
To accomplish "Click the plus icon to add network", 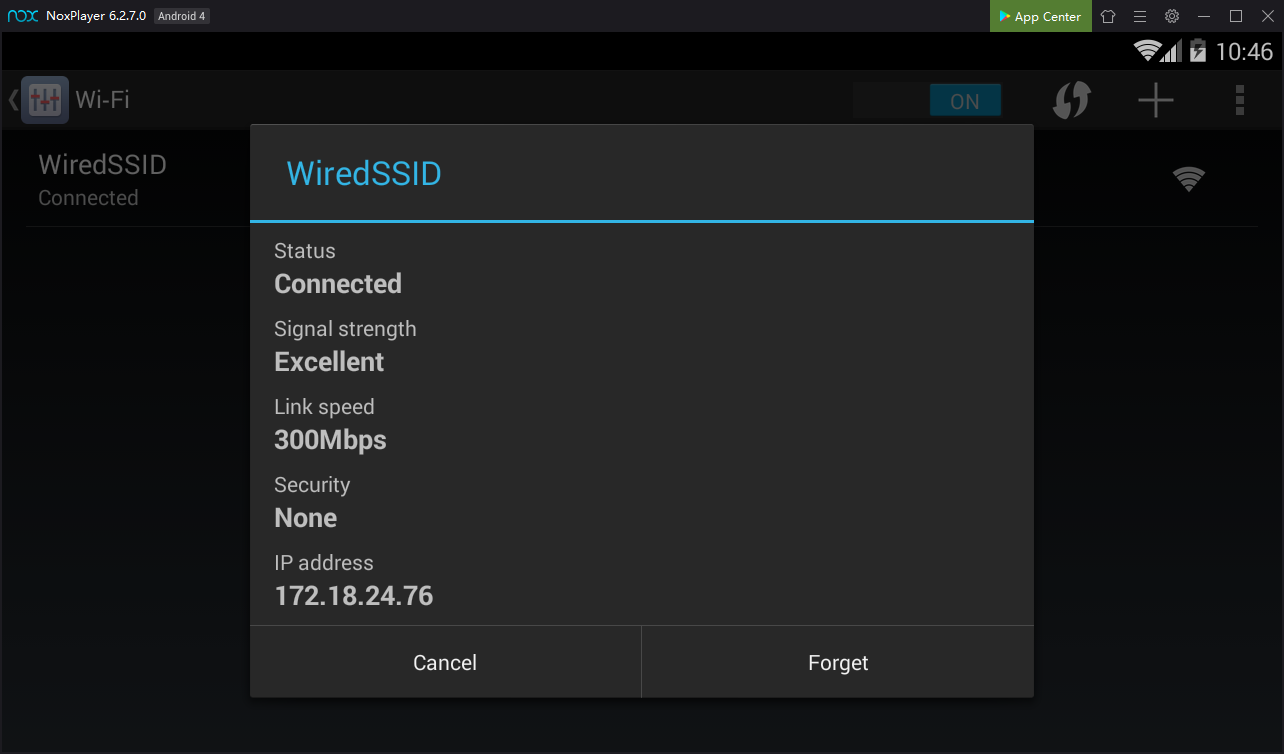I will click(1155, 100).
